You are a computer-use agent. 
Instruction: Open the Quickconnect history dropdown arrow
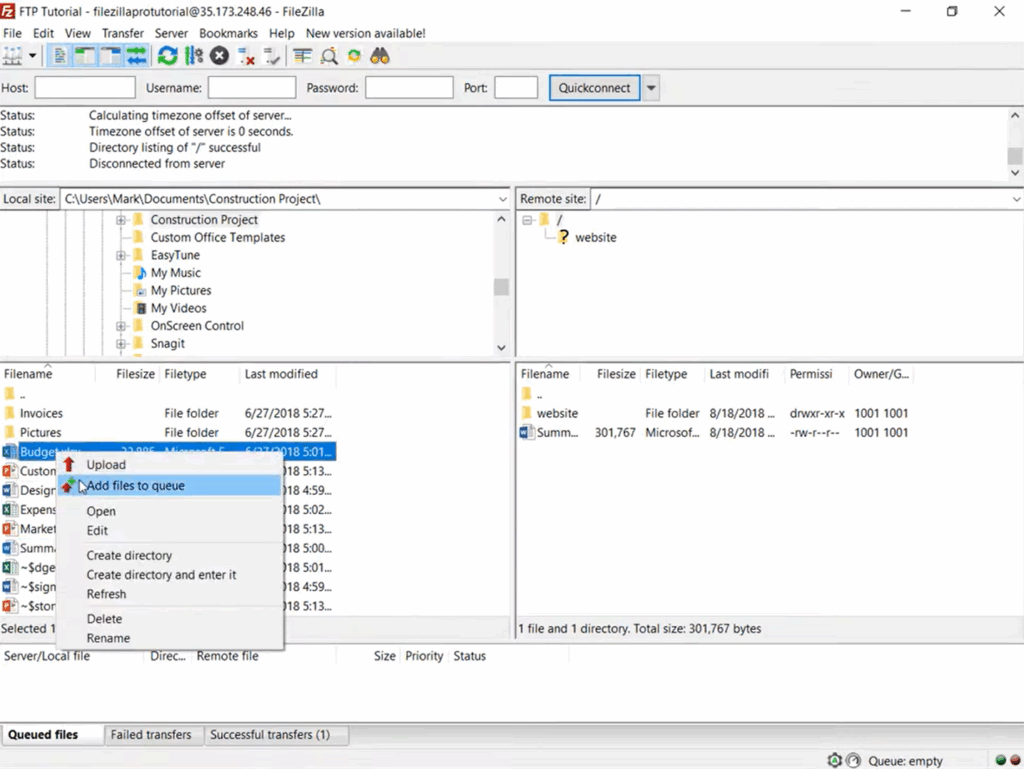click(x=651, y=88)
